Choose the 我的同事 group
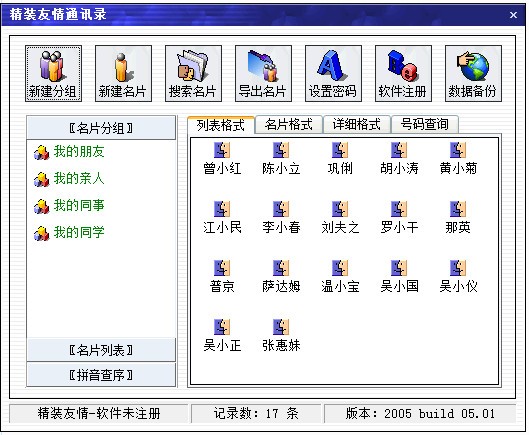 coord(69,206)
